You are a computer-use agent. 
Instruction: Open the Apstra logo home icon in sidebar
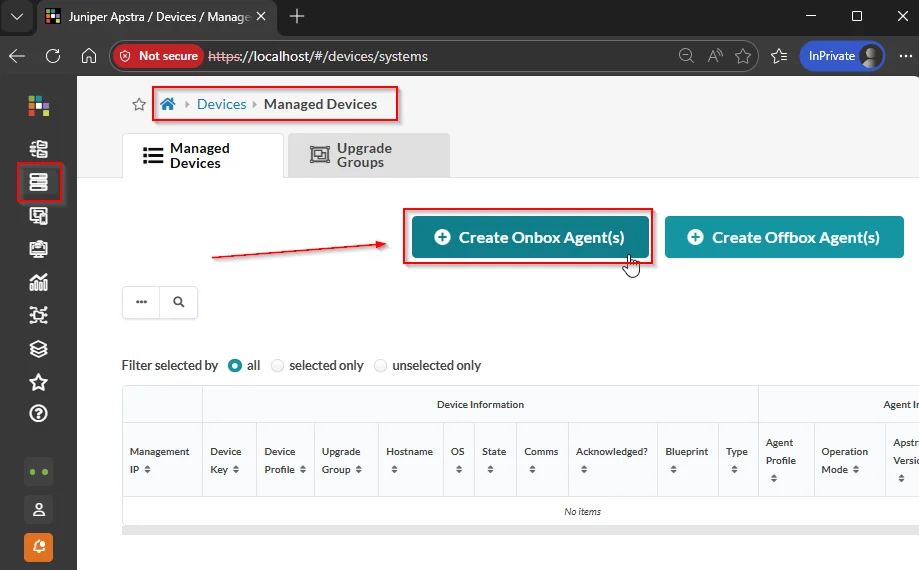tap(39, 106)
